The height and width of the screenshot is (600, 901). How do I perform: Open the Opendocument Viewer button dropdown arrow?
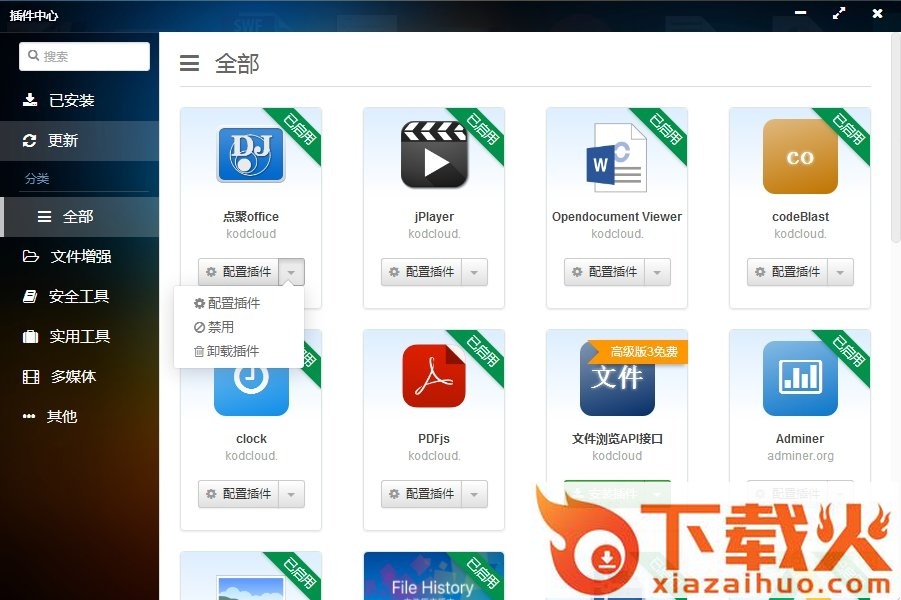pos(657,272)
